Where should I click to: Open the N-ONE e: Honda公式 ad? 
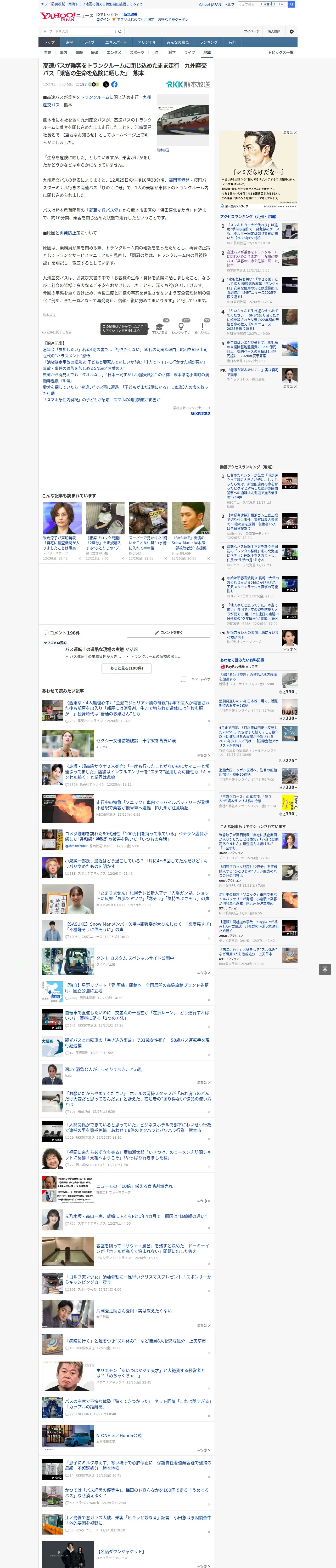point(119,1435)
